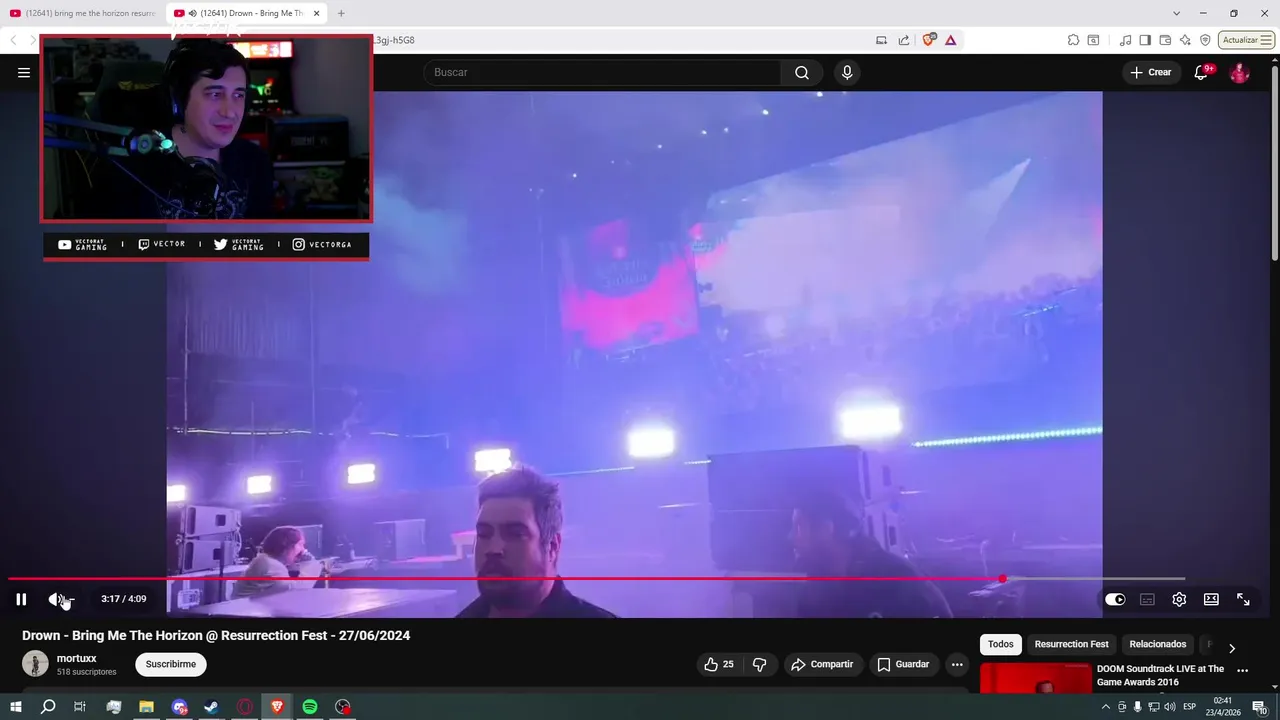1280x720 pixels.
Task: Click the video title text
Action: (216, 636)
